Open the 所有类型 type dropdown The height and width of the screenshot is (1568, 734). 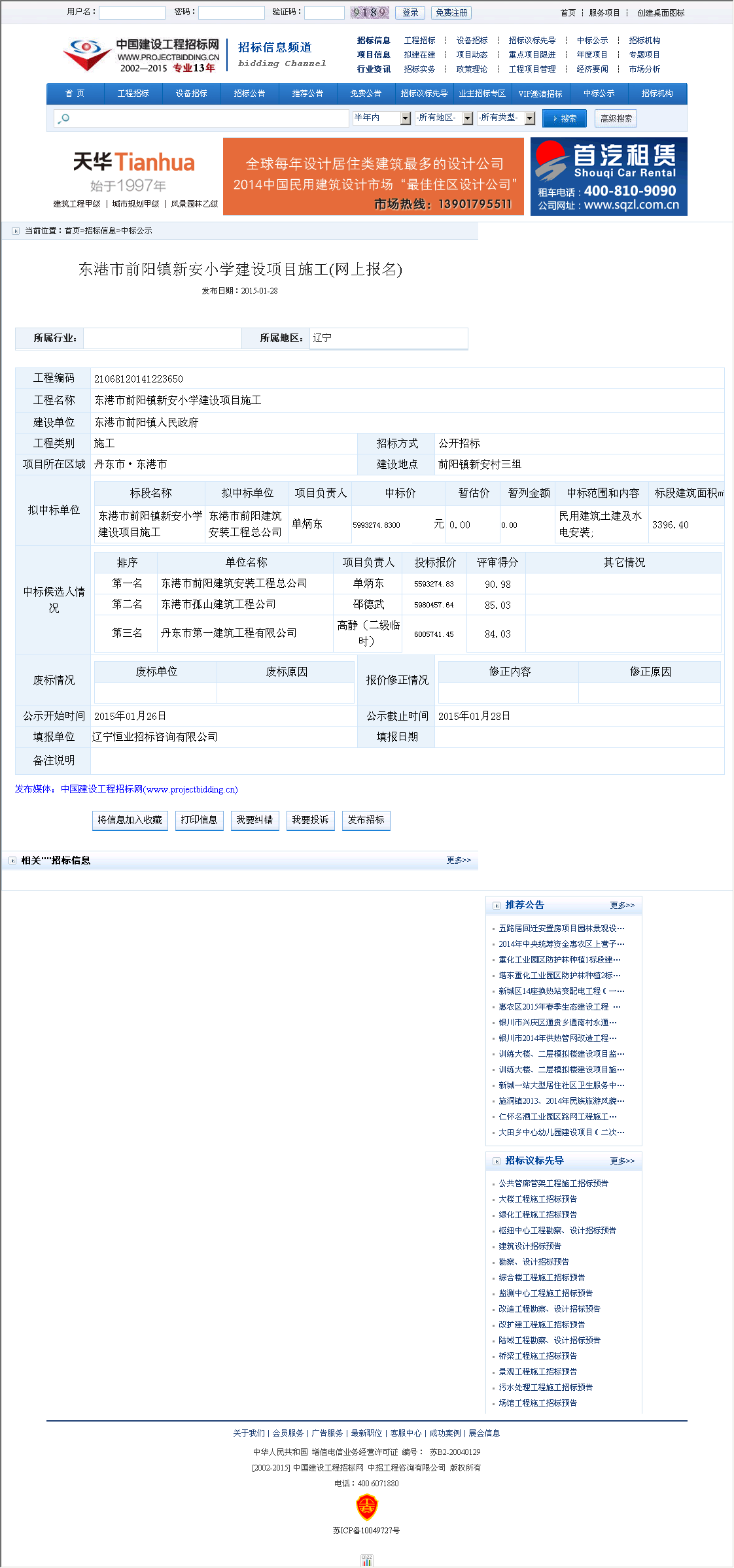pyautogui.click(x=507, y=118)
